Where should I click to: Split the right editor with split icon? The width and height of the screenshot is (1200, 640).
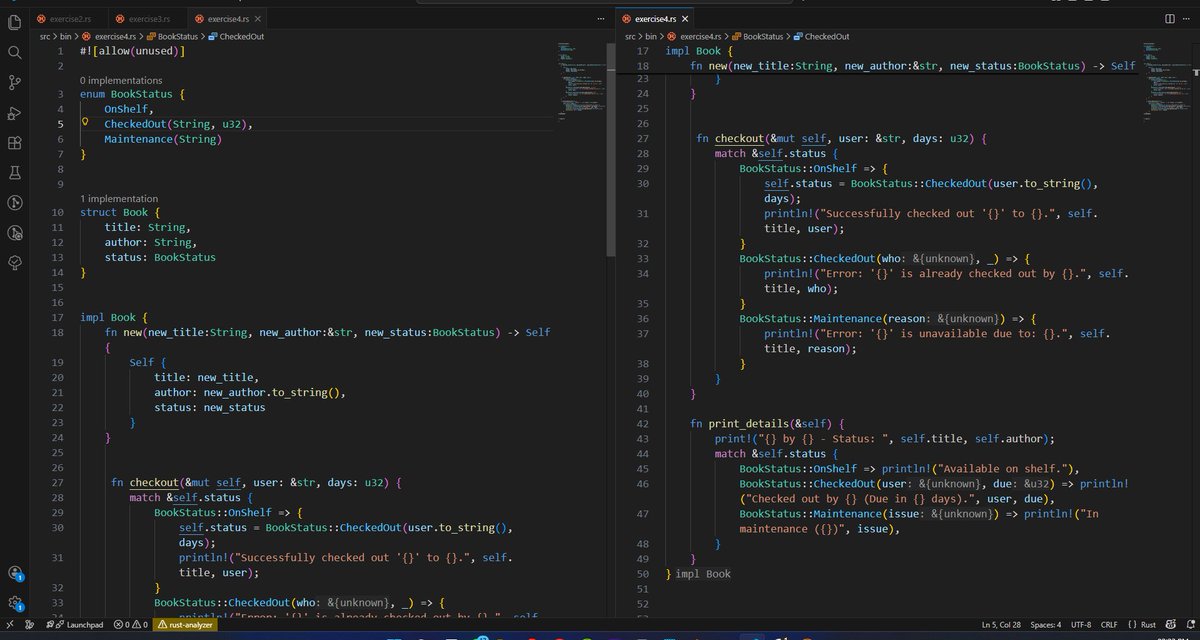click(x=1170, y=19)
